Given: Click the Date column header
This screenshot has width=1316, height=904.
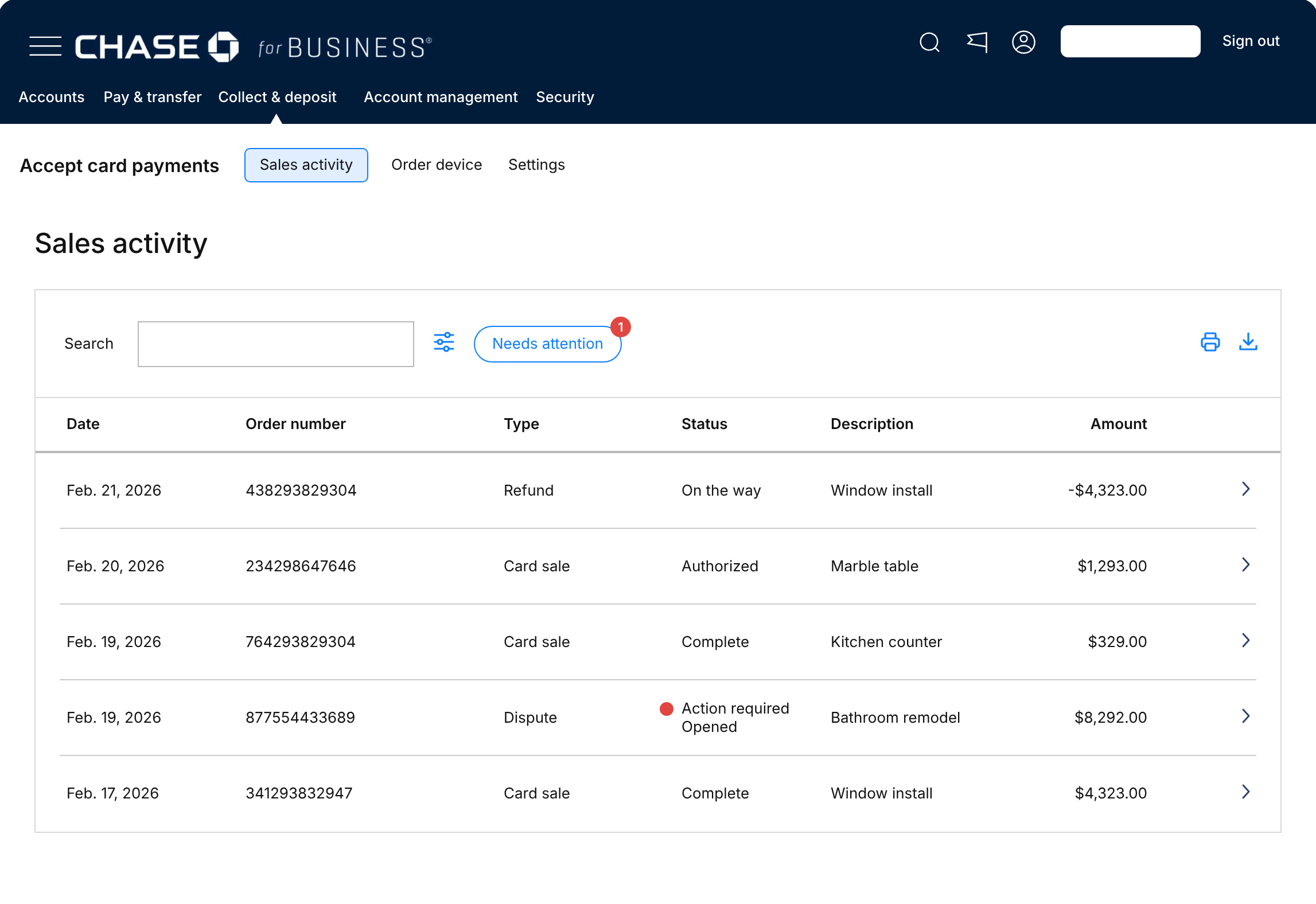Looking at the screenshot, I should 83,424.
